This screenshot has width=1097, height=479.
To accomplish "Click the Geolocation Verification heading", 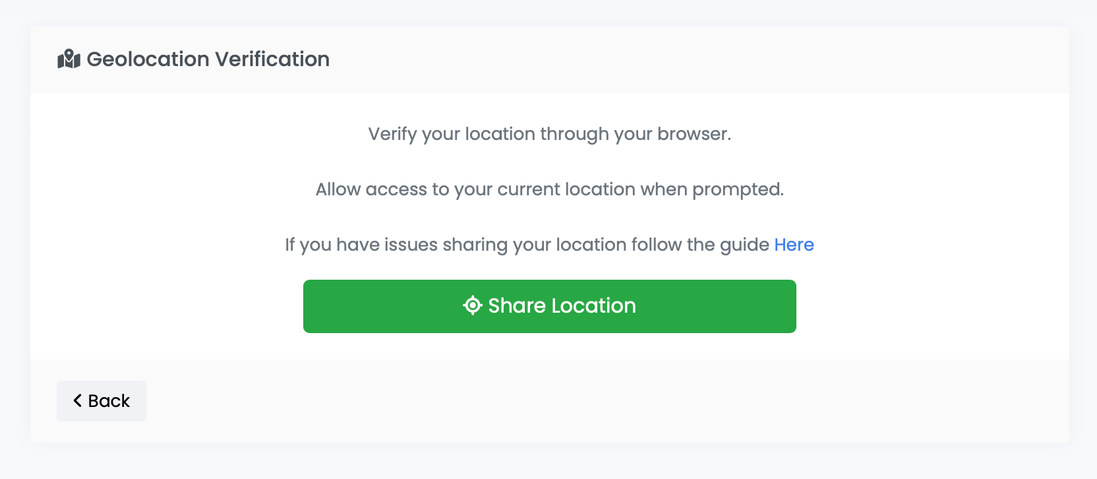I will (208, 60).
